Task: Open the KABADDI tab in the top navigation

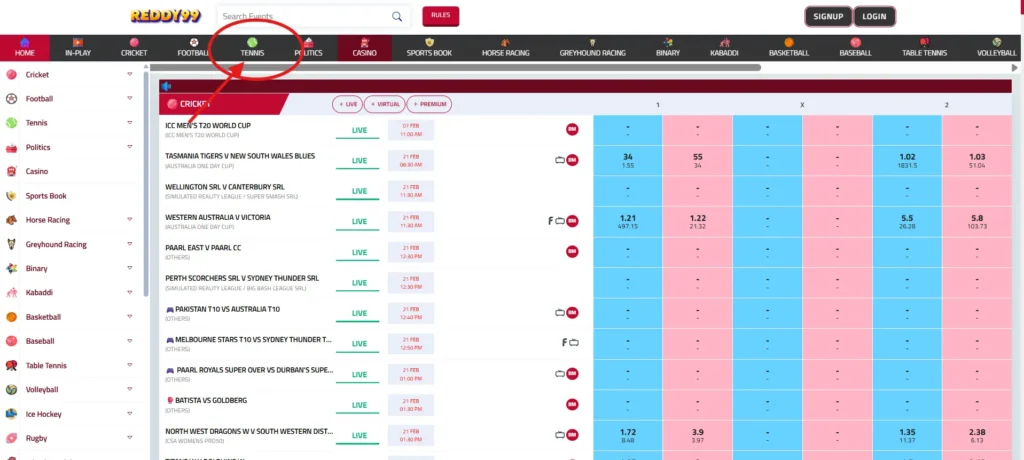Action: point(724,48)
